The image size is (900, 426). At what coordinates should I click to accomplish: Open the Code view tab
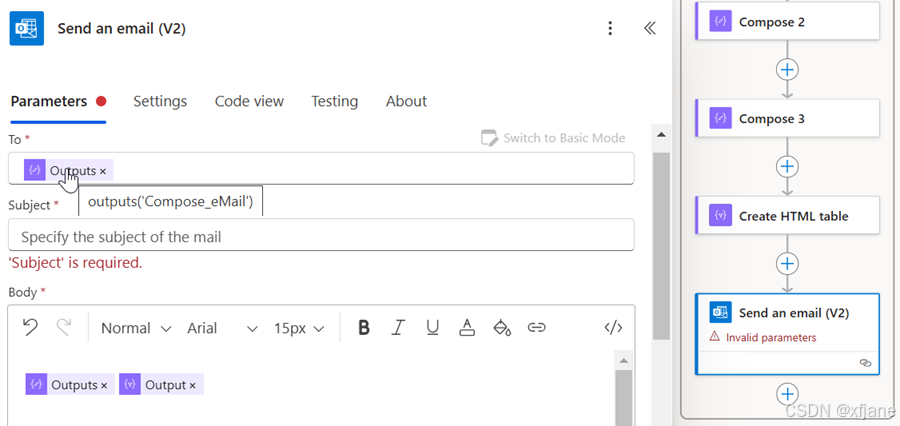tap(249, 102)
